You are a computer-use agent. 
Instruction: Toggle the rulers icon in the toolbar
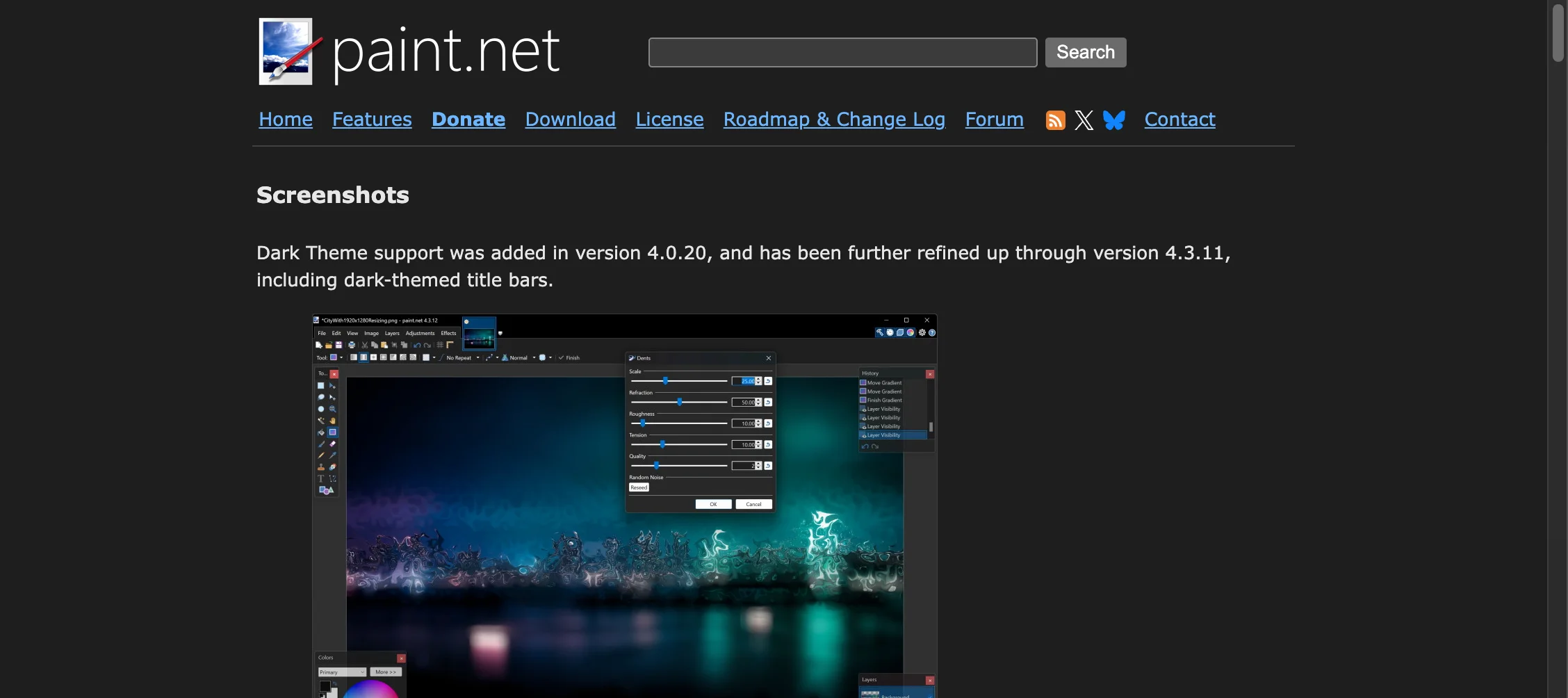pyautogui.click(x=450, y=345)
